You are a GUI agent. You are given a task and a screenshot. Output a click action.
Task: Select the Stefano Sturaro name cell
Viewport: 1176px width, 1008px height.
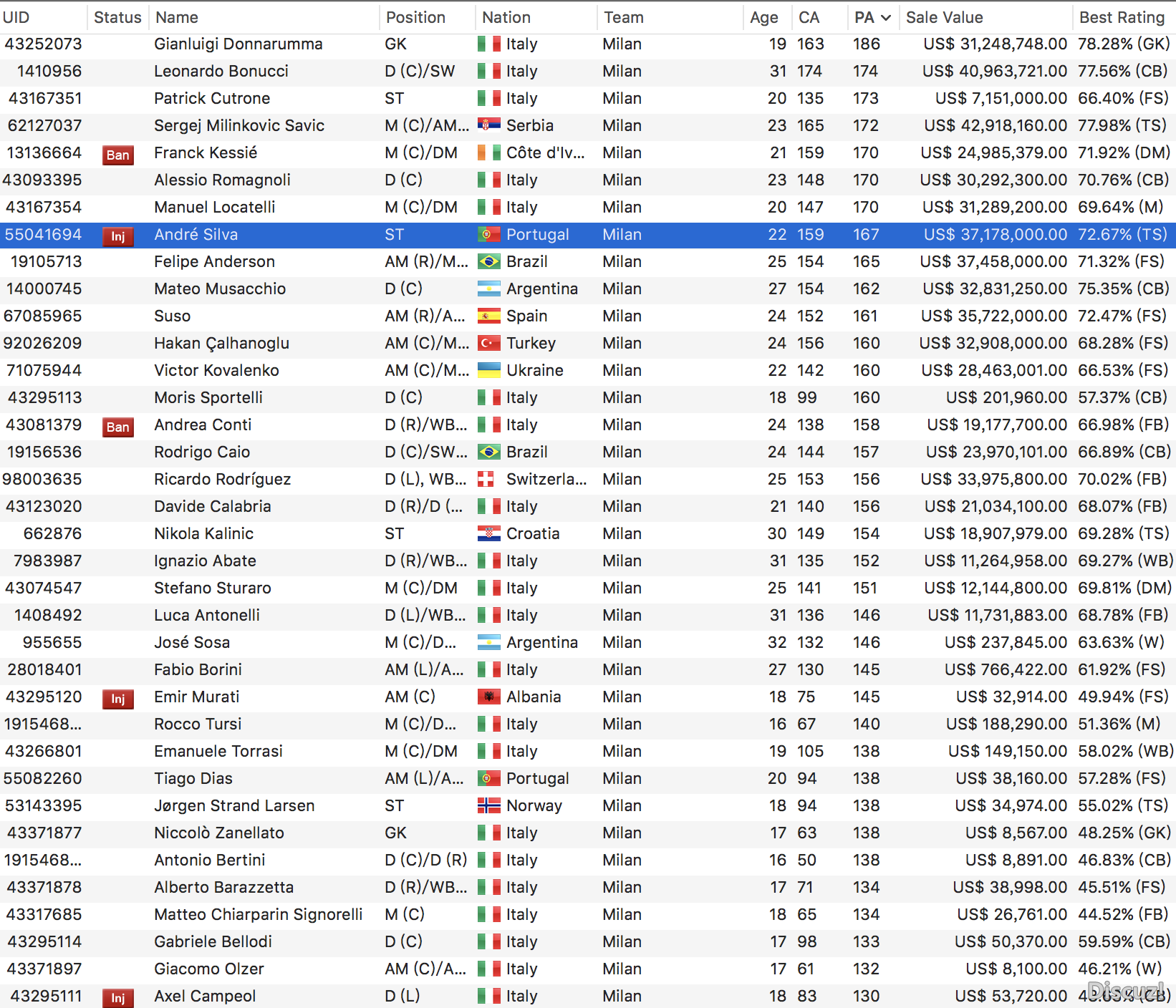coord(213,588)
